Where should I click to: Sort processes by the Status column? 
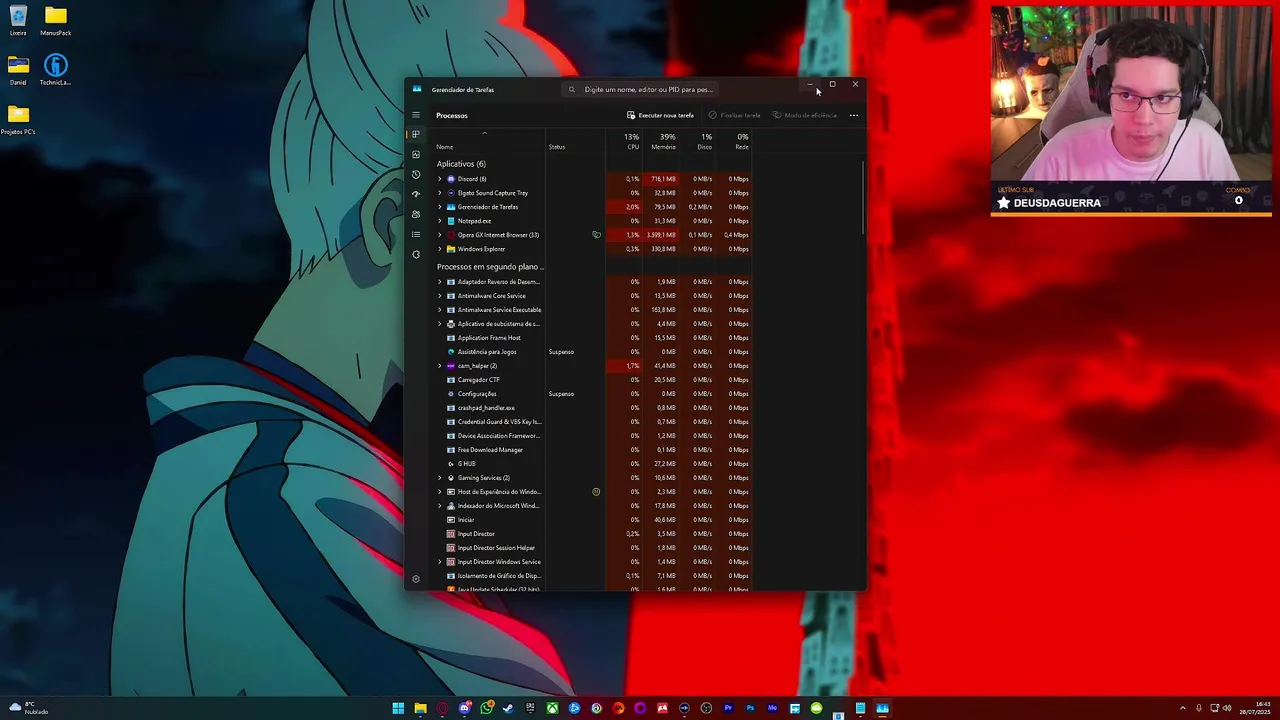(575, 142)
